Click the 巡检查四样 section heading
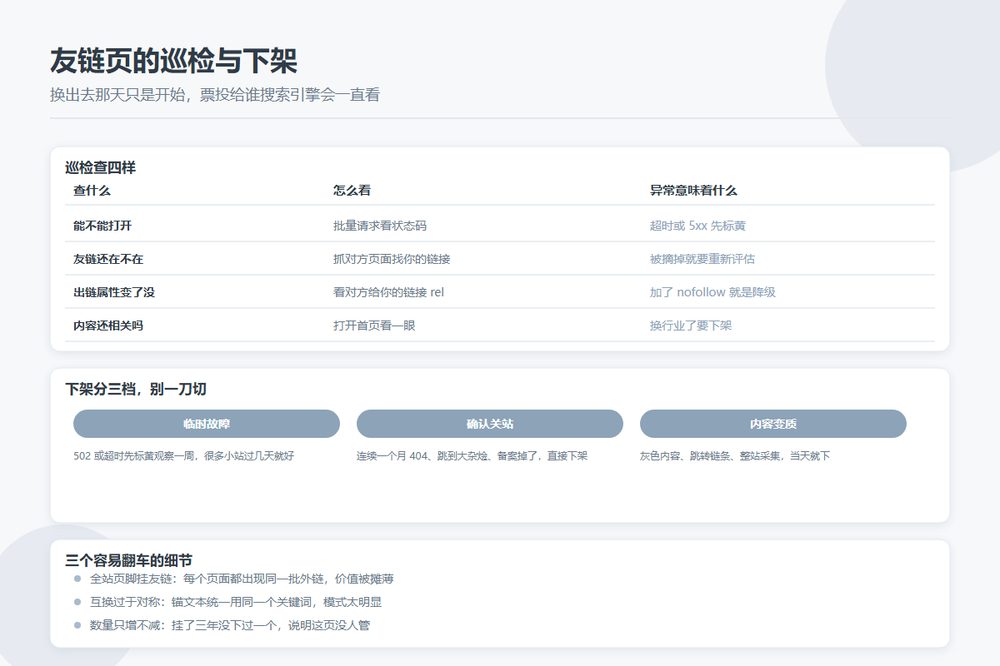This screenshot has height=666, width=1000. click(100, 167)
